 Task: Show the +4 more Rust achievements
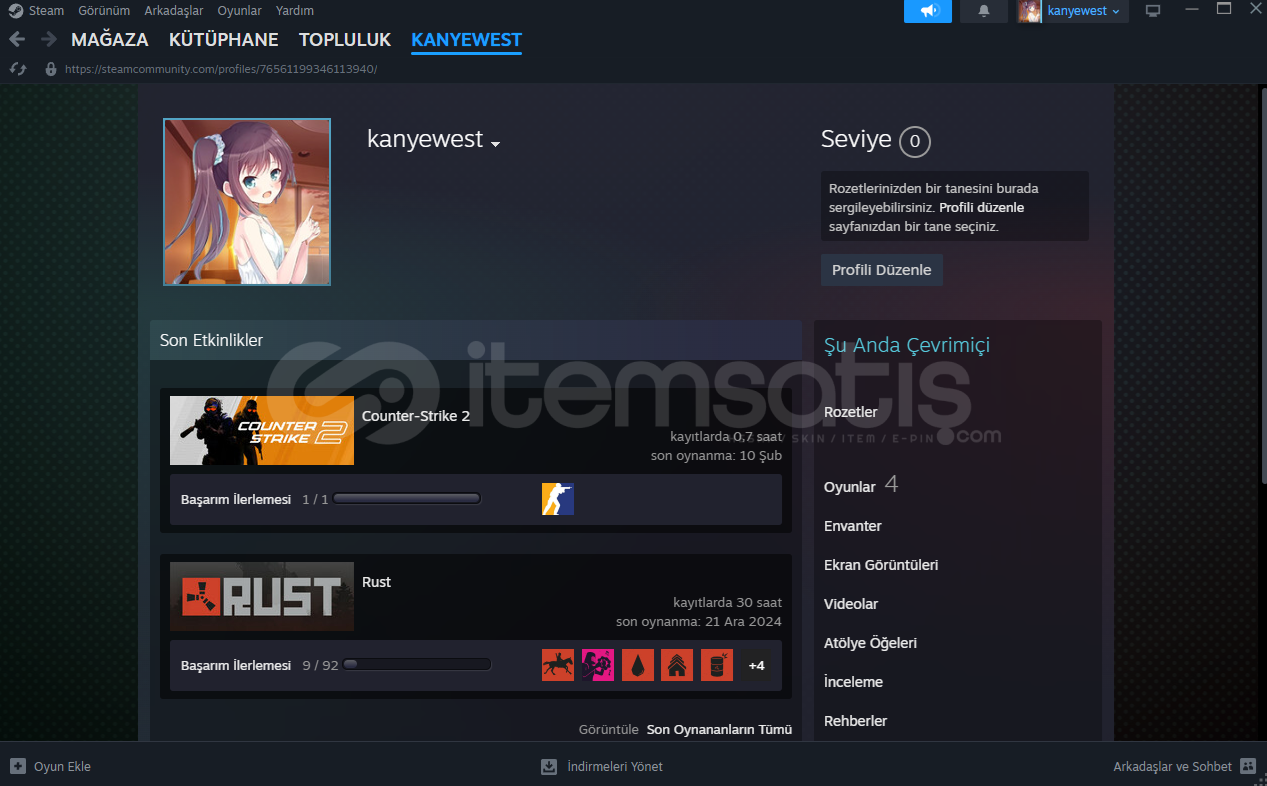point(757,665)
